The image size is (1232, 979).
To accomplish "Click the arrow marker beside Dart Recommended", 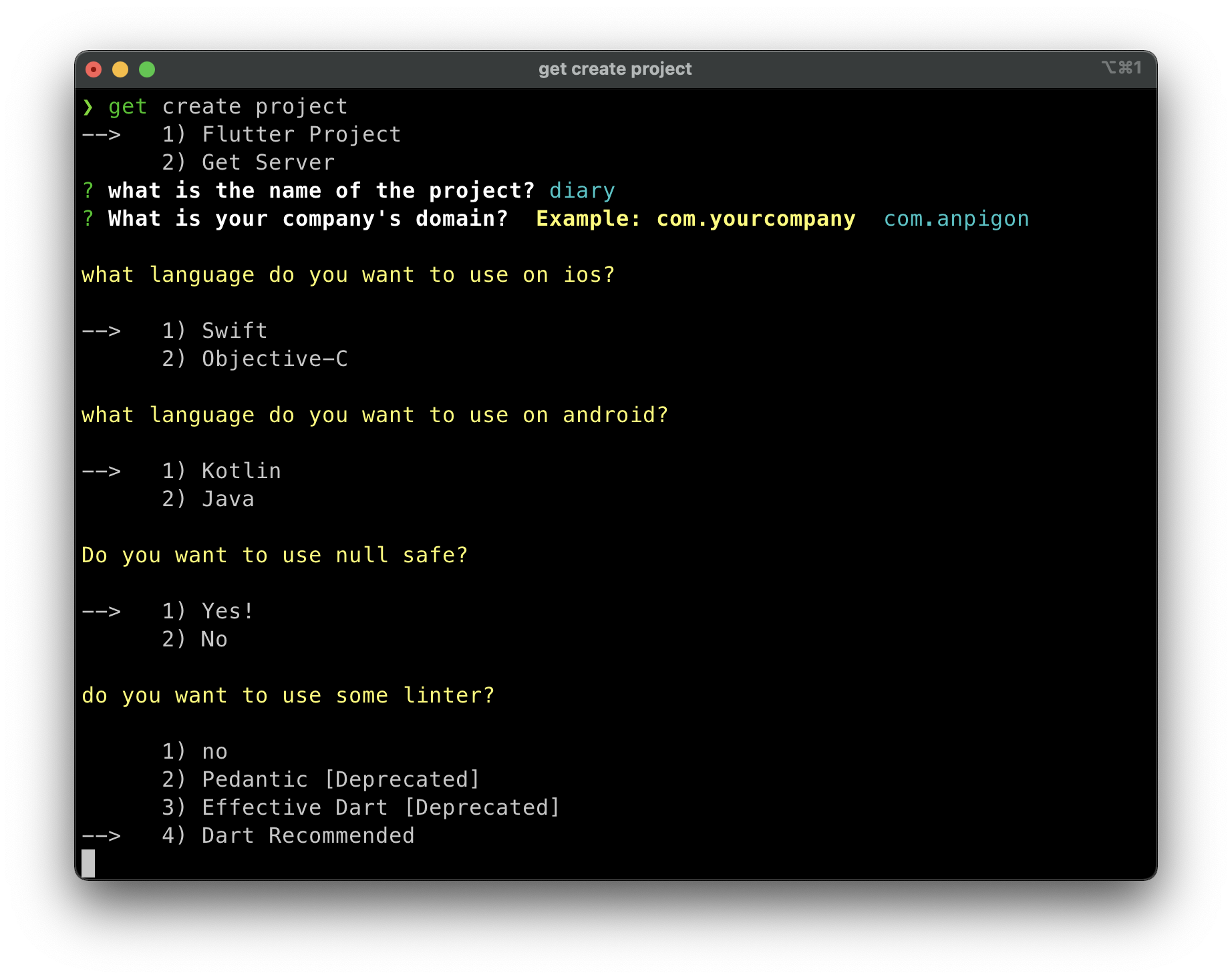I will tap(102, 836).
